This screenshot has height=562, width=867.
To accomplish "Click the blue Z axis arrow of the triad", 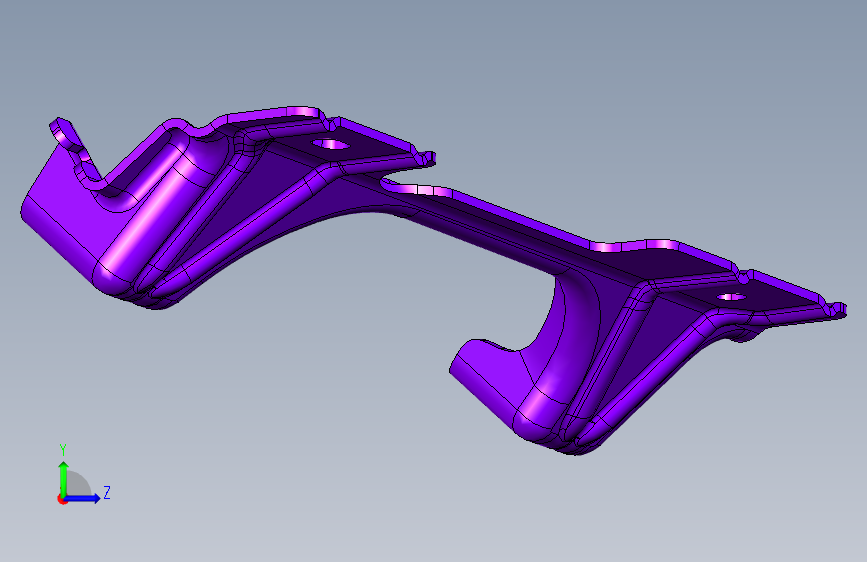I will (x=81, y=498).
